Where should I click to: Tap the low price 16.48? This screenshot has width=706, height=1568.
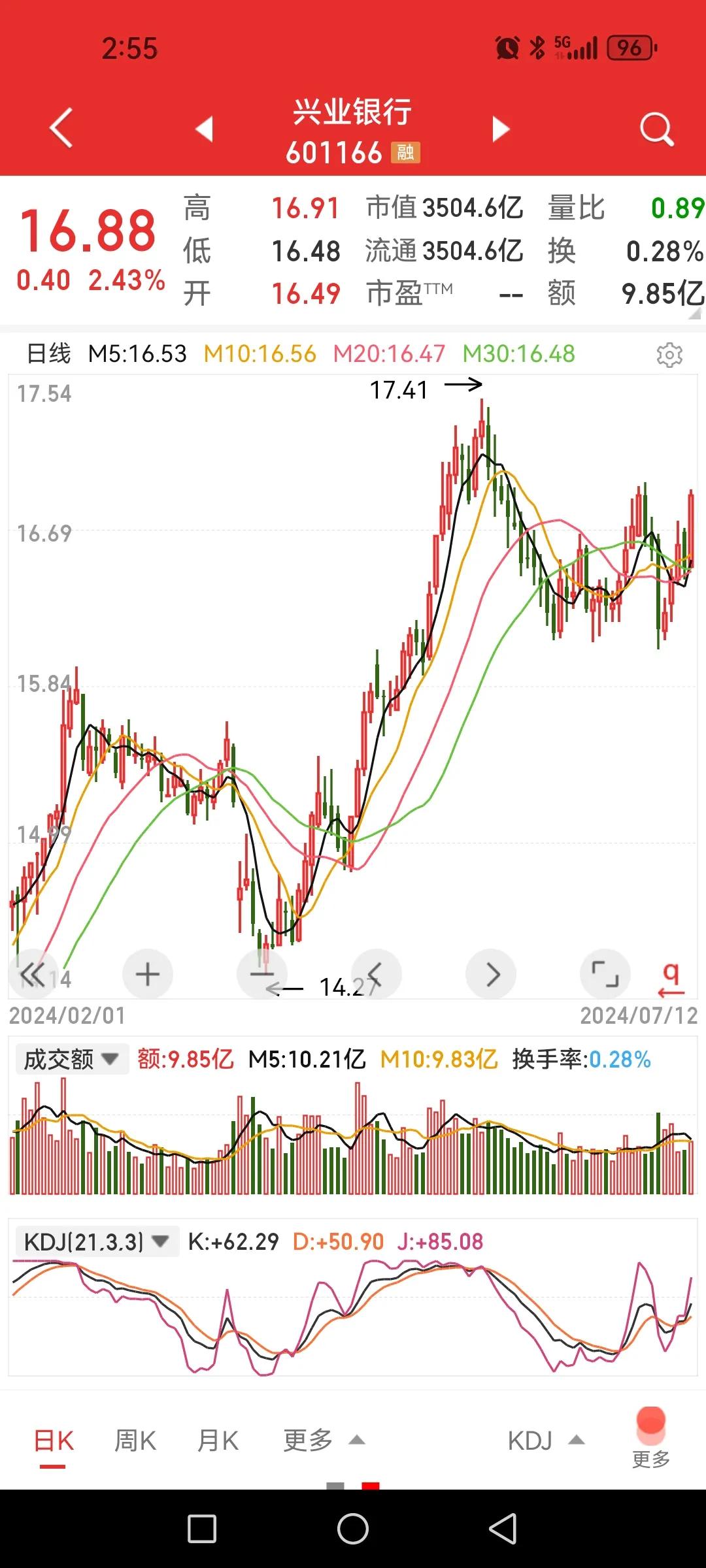coord(306,251)
